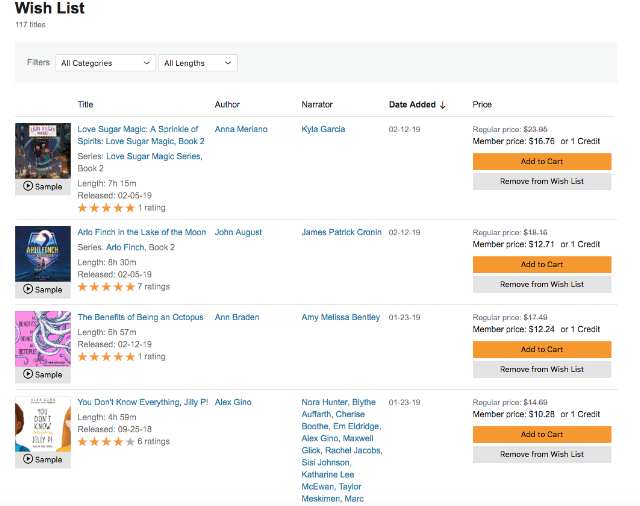Click star rating for Arlo Finch
Image resolution: width=640 pixels, height=506 pixels.
(106, 287)
